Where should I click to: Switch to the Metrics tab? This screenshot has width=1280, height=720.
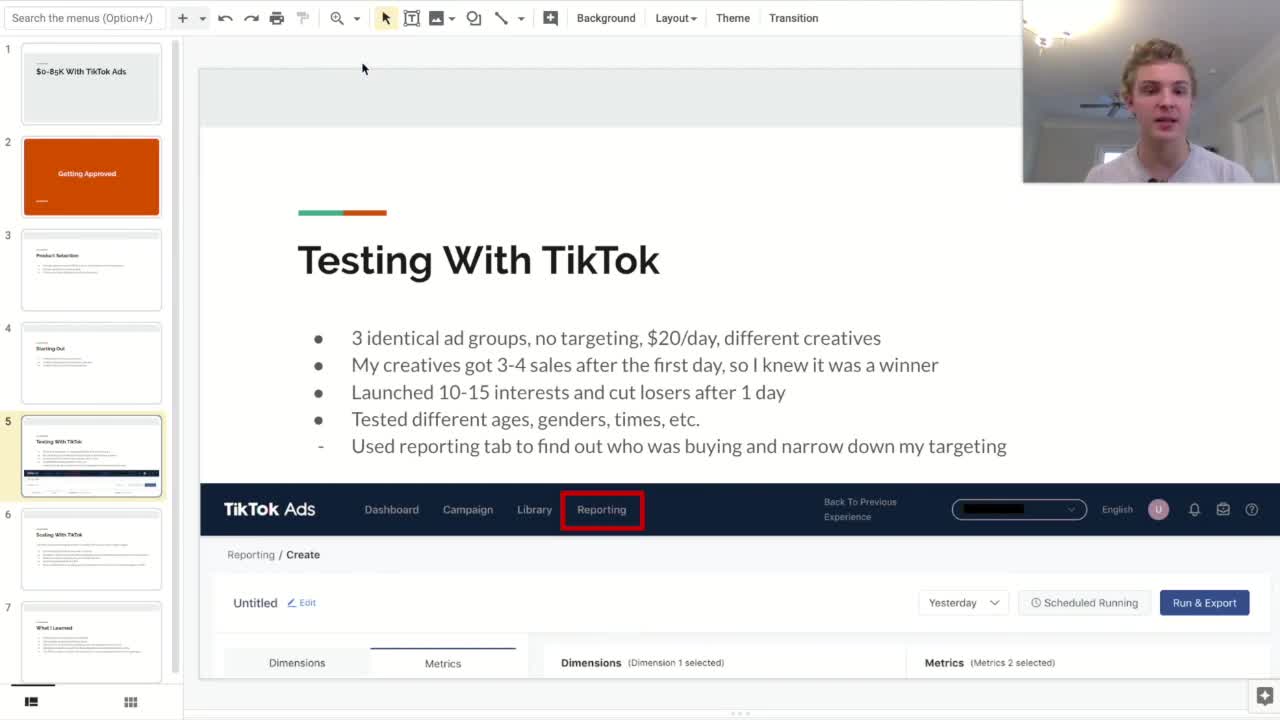point(443,663)
